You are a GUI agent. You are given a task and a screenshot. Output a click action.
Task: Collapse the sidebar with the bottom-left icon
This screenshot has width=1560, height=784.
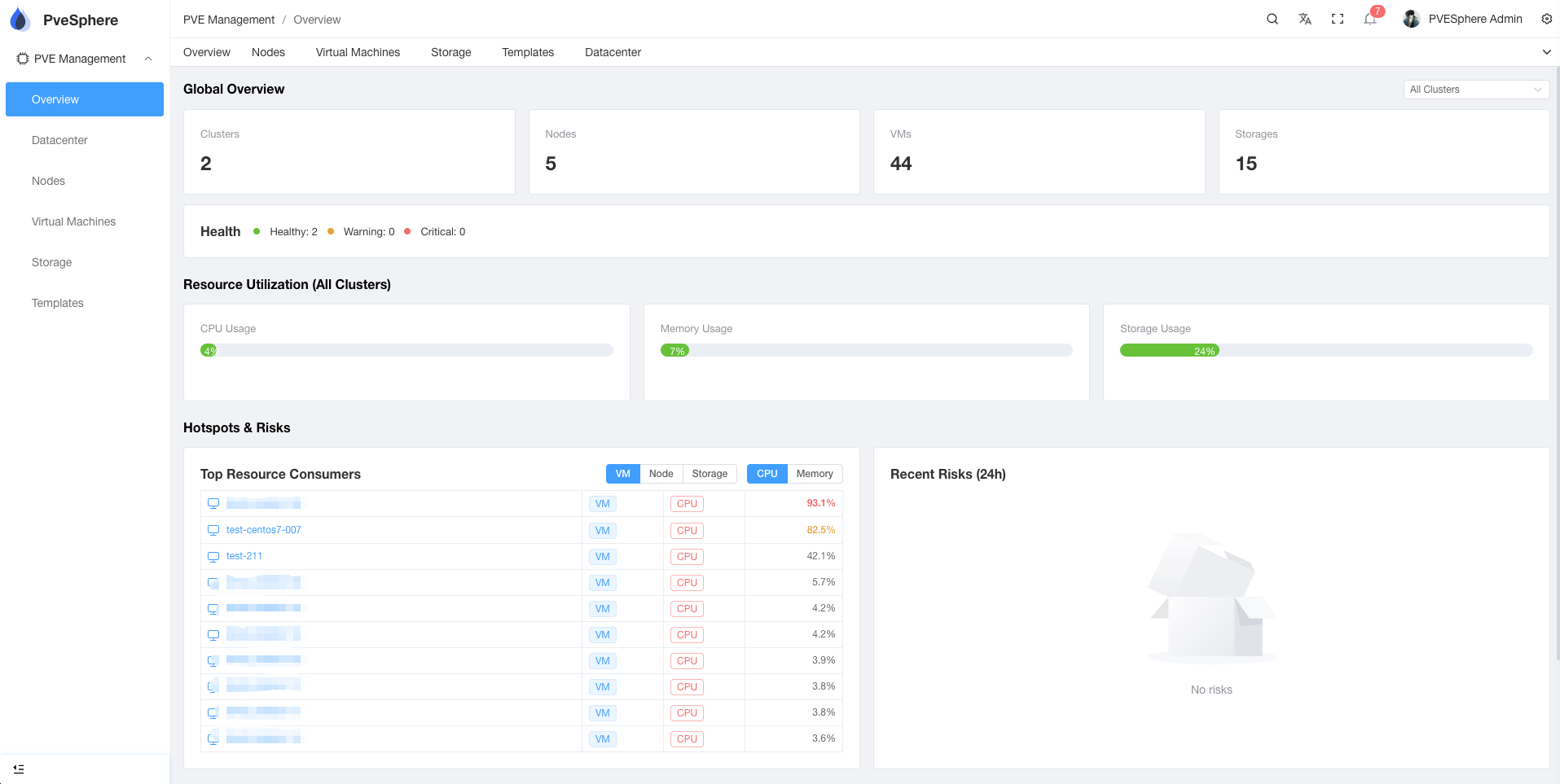pos(19,769)
